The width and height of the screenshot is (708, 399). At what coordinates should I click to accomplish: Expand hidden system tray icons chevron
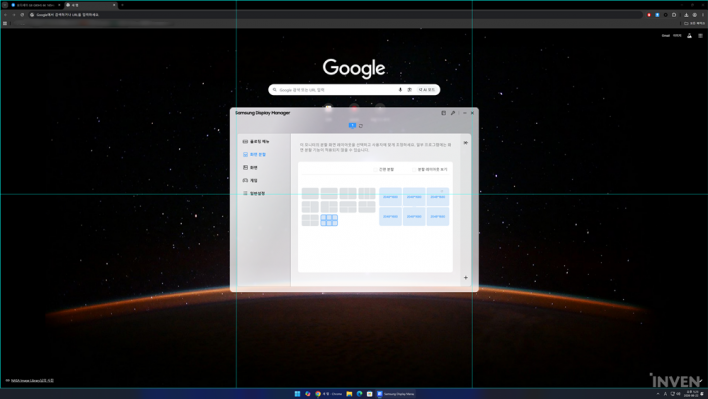(x=658, y=394)
